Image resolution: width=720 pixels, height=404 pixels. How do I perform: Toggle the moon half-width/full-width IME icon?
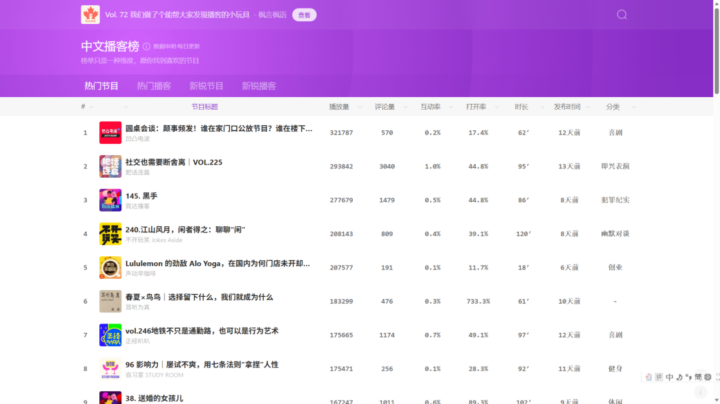[680, 377]
